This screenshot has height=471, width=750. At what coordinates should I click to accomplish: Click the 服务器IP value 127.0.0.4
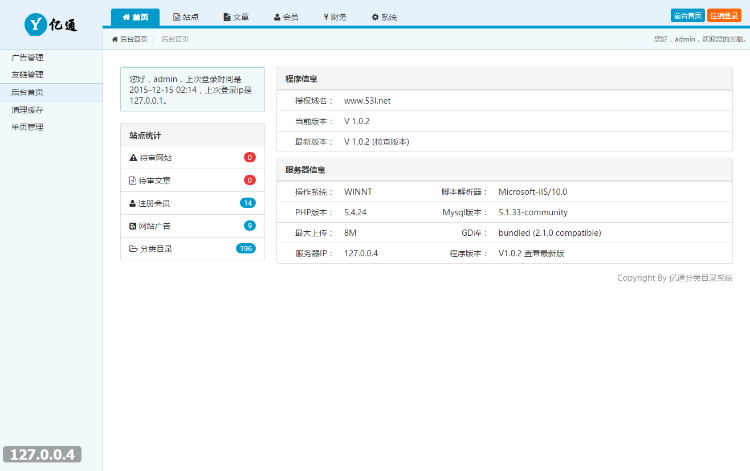pyautogui.click(x=361, y=253)
